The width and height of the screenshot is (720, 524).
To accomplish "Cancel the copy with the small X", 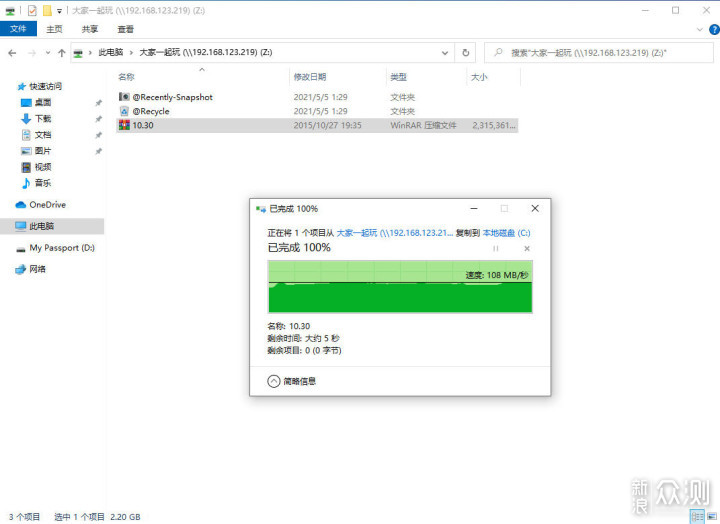I will (527, 248).
